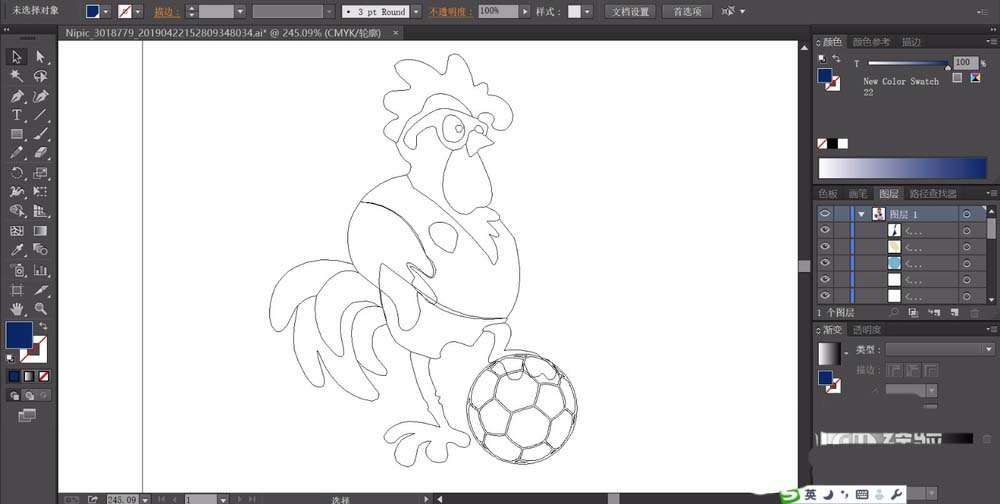Select the Pencil tool

[17, 153]
